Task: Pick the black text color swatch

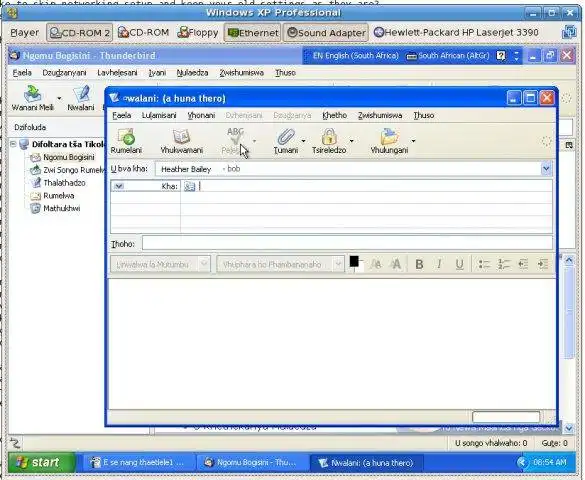Action: tap(354, 261)
